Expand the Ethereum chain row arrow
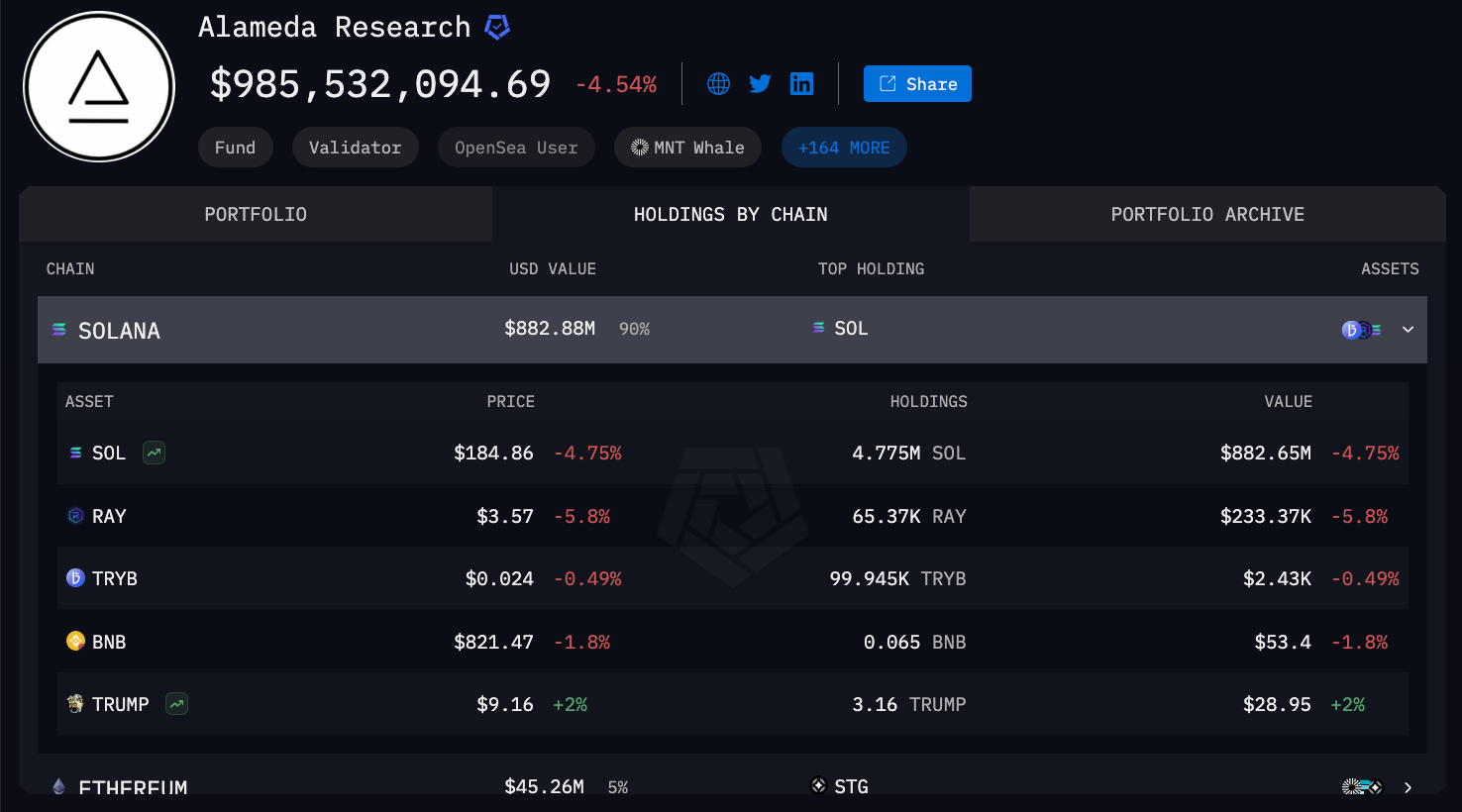The width and height of the screenshot is (1462, 812). click(1408, 787)
